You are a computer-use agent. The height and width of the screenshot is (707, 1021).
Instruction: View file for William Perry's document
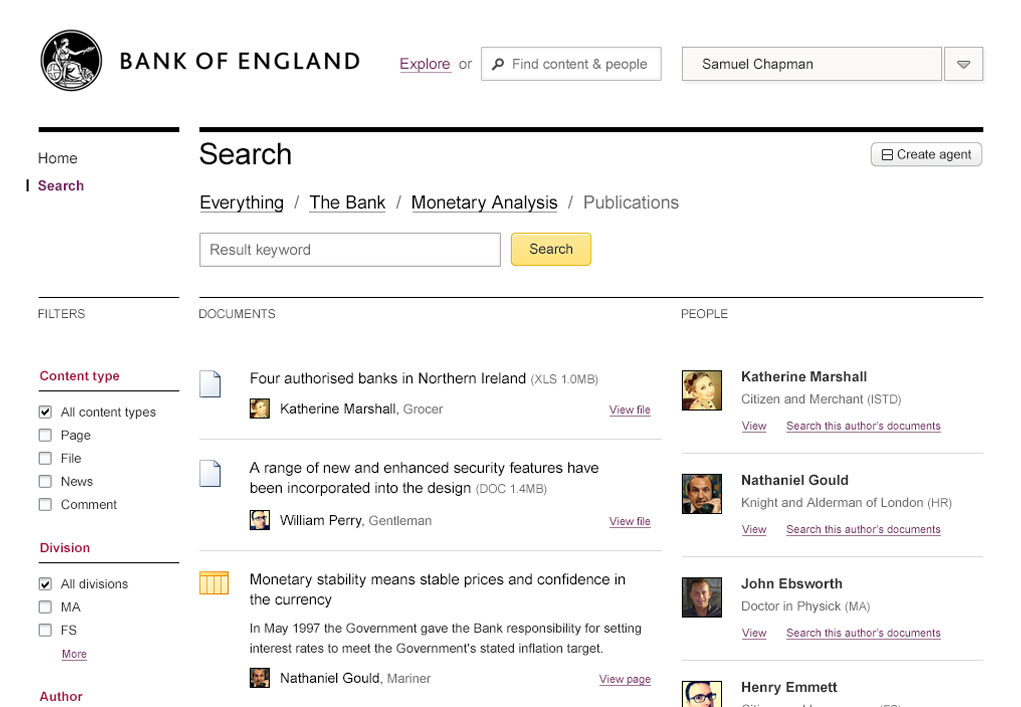(x=630, y=521)
